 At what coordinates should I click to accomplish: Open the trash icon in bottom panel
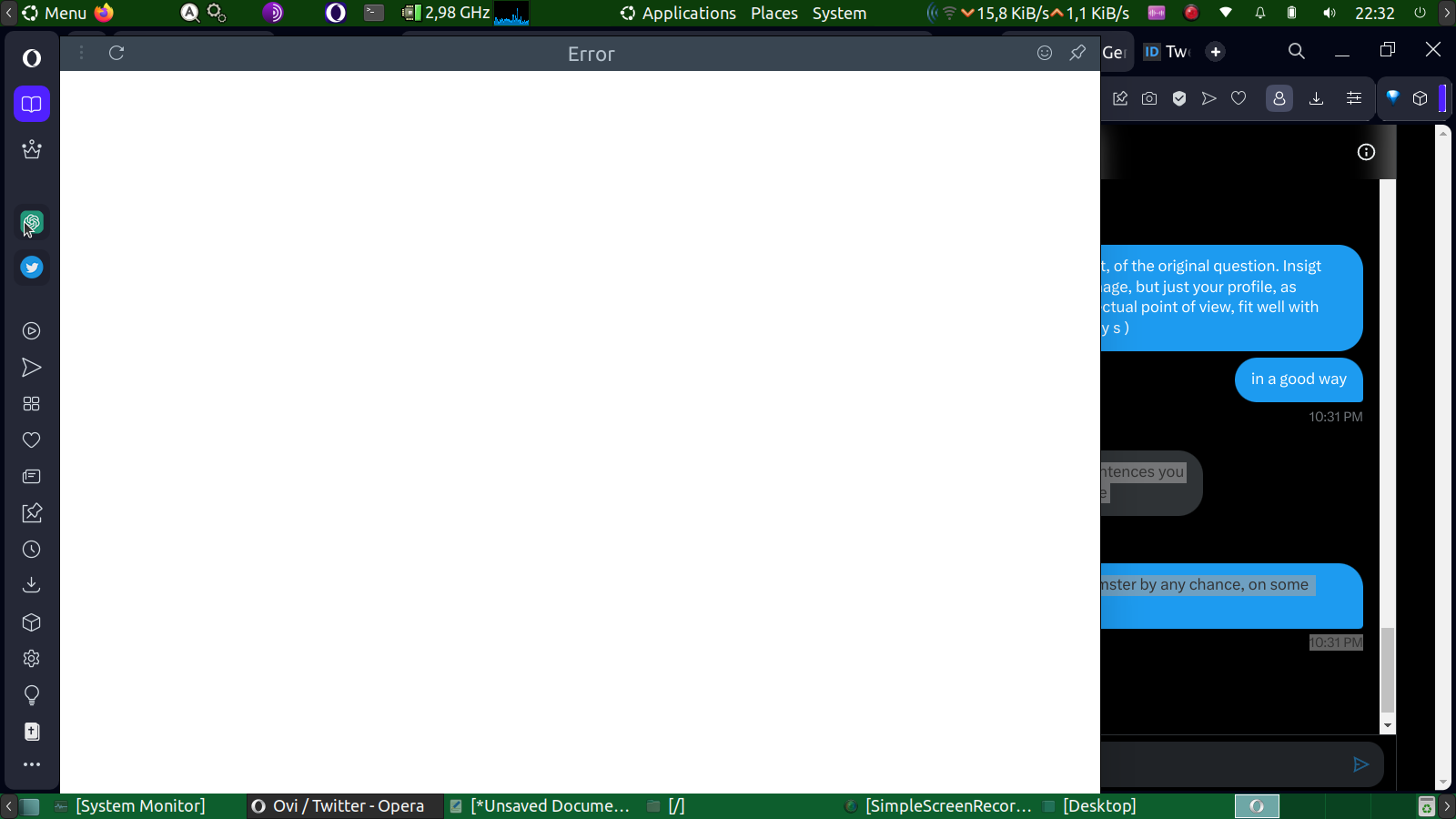[x=1427, y=806]
